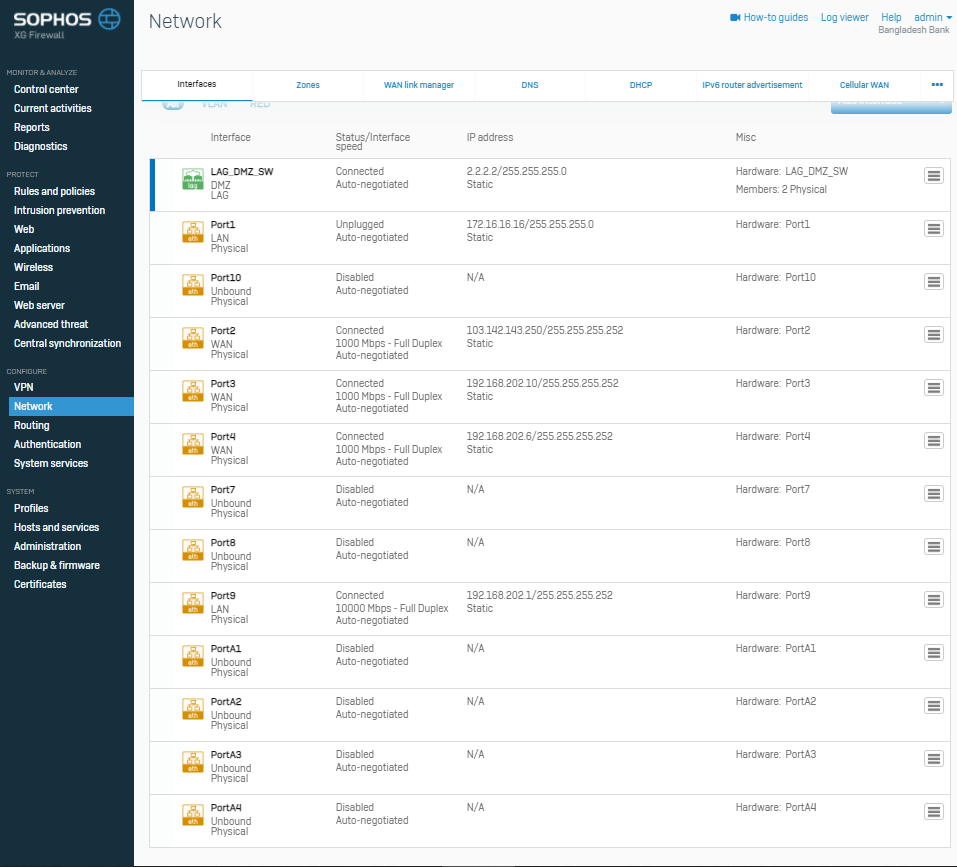Open the hamburger menu for PortA3

point(934,760)
